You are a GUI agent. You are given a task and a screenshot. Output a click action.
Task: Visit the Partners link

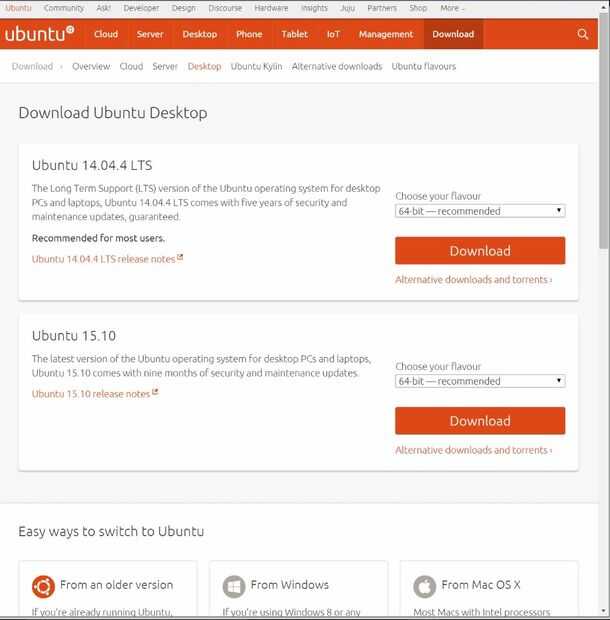click(382, 8)
